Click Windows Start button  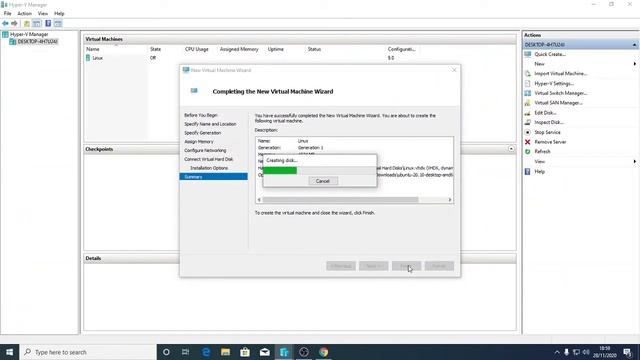tap(9, 352)
